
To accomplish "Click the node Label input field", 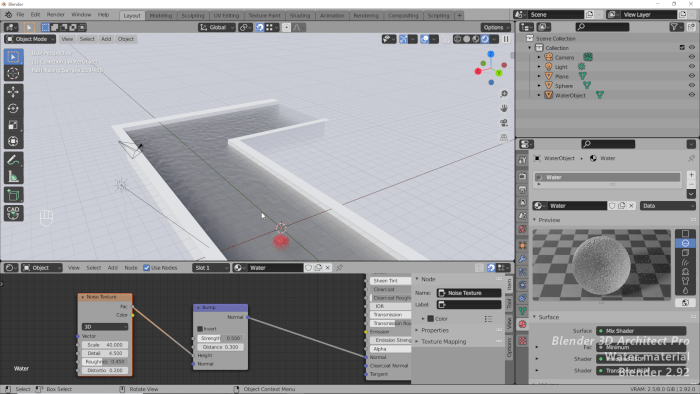I will coord(469,305).
